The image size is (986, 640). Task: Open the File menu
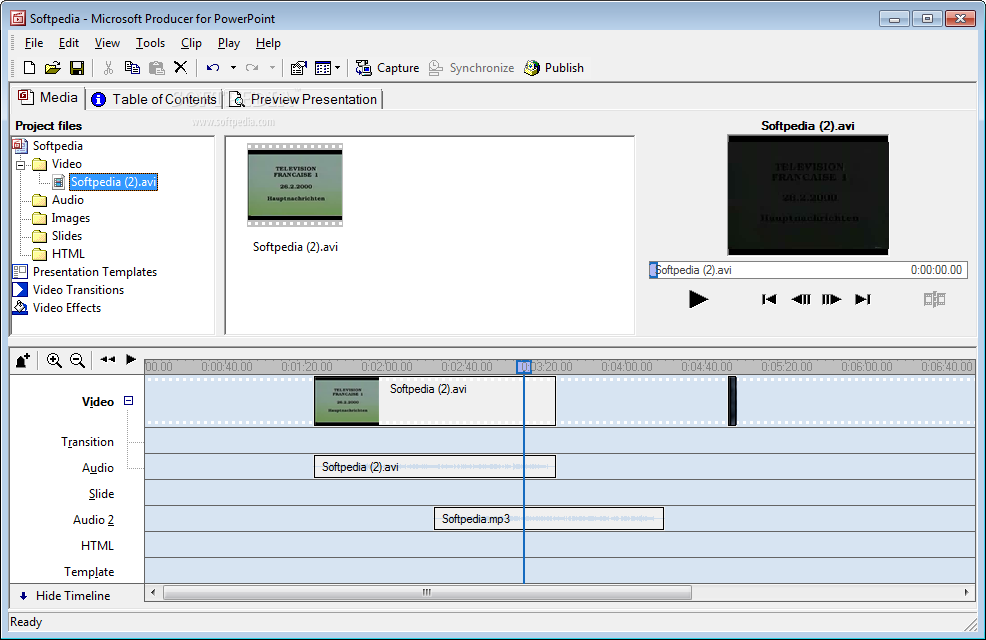point(34,43)
